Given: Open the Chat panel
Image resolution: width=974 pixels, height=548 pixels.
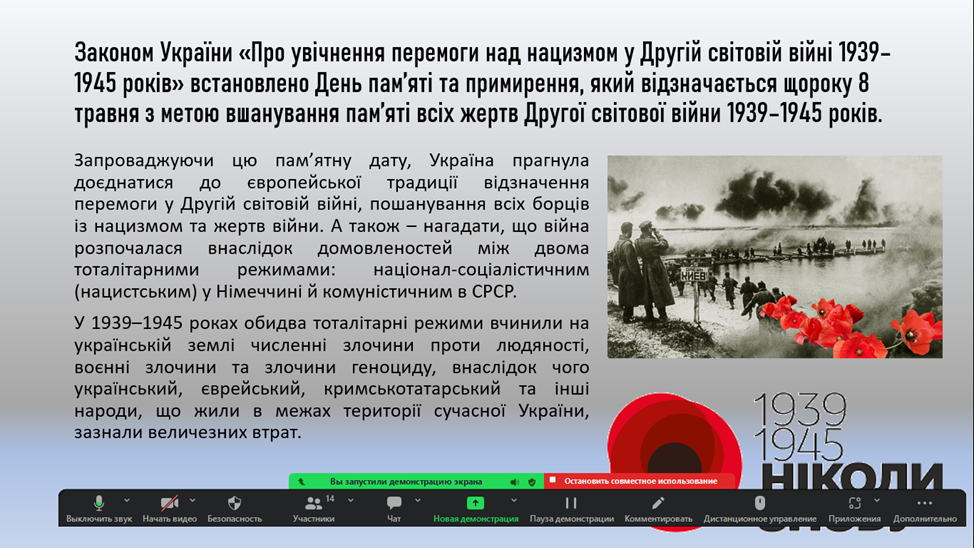Looking at the screenshot, I should click(x=394, y=504).
